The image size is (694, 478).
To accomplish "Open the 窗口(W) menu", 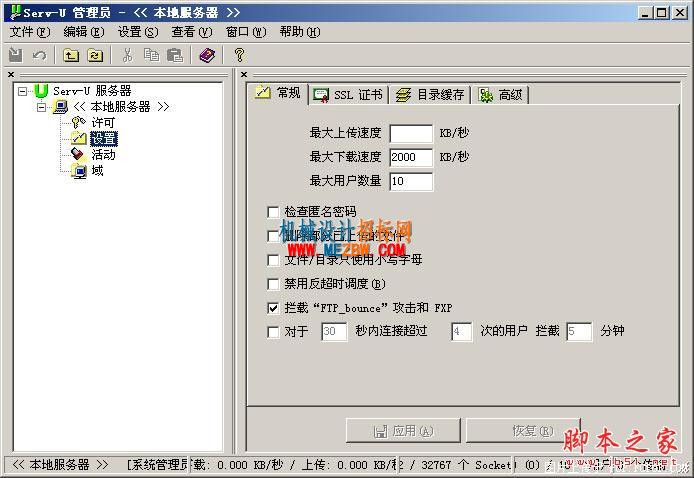I will click(246, 32).
